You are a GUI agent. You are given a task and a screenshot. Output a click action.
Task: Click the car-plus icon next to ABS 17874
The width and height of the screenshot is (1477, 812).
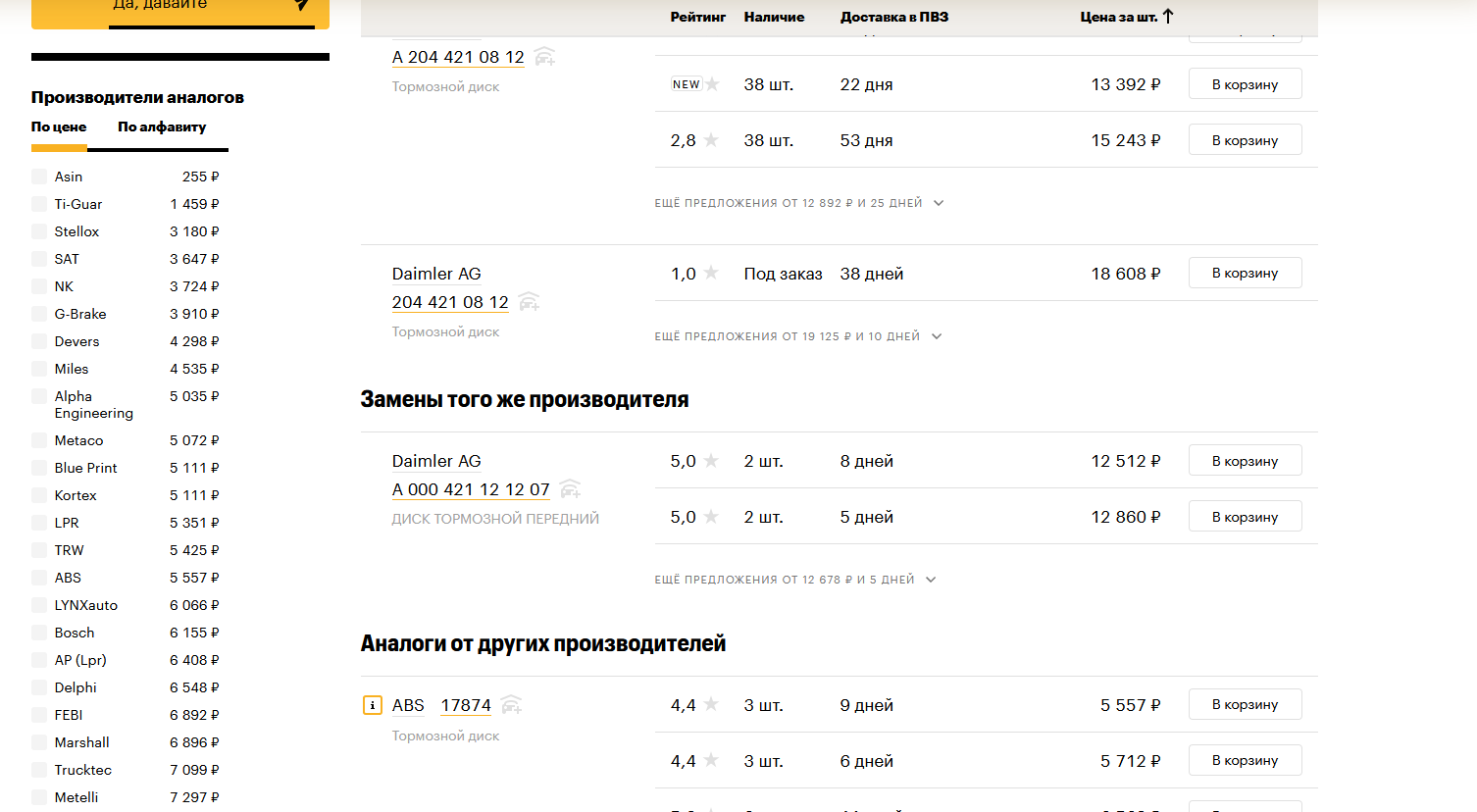click(x=511, y=705)
